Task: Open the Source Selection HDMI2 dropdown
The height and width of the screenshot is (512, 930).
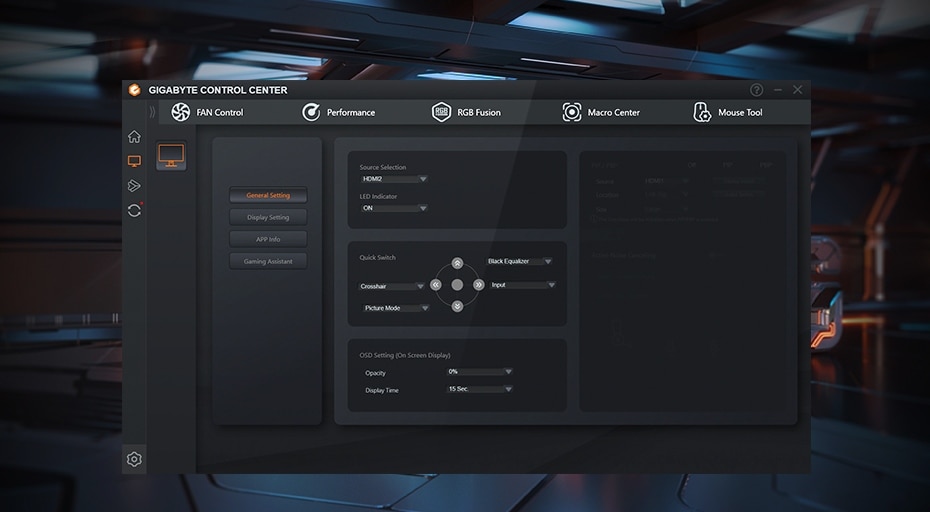Action: (394, 179)
